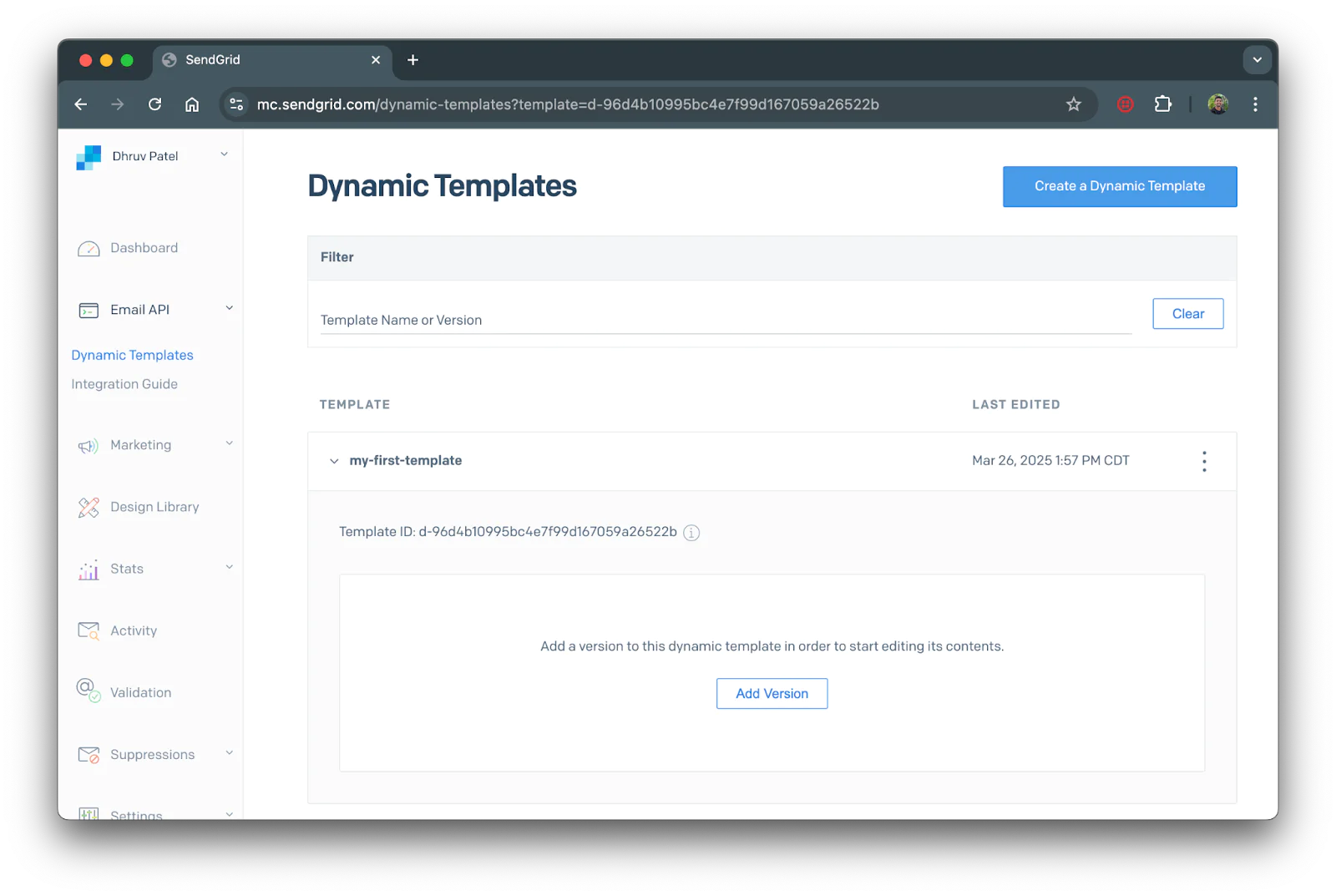The width and height of the screenshot is (1336, 896).
Task: Collapse the Email API section chevron
Action: [229, 309]
